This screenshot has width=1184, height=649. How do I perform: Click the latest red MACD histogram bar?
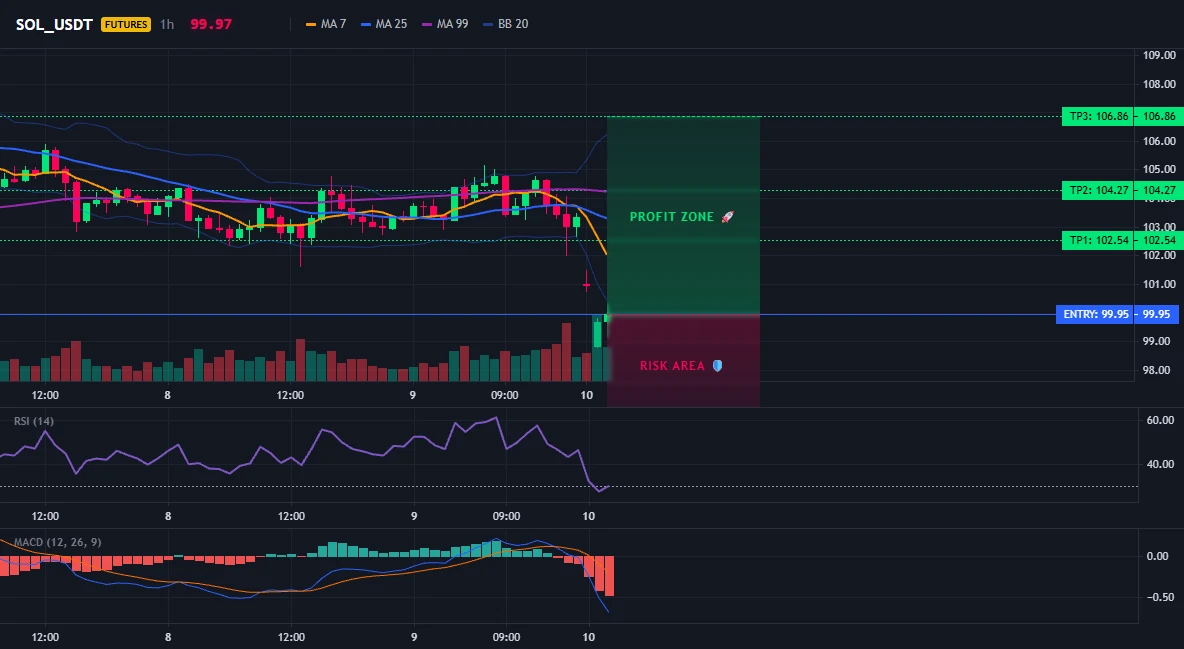(609, 576)
